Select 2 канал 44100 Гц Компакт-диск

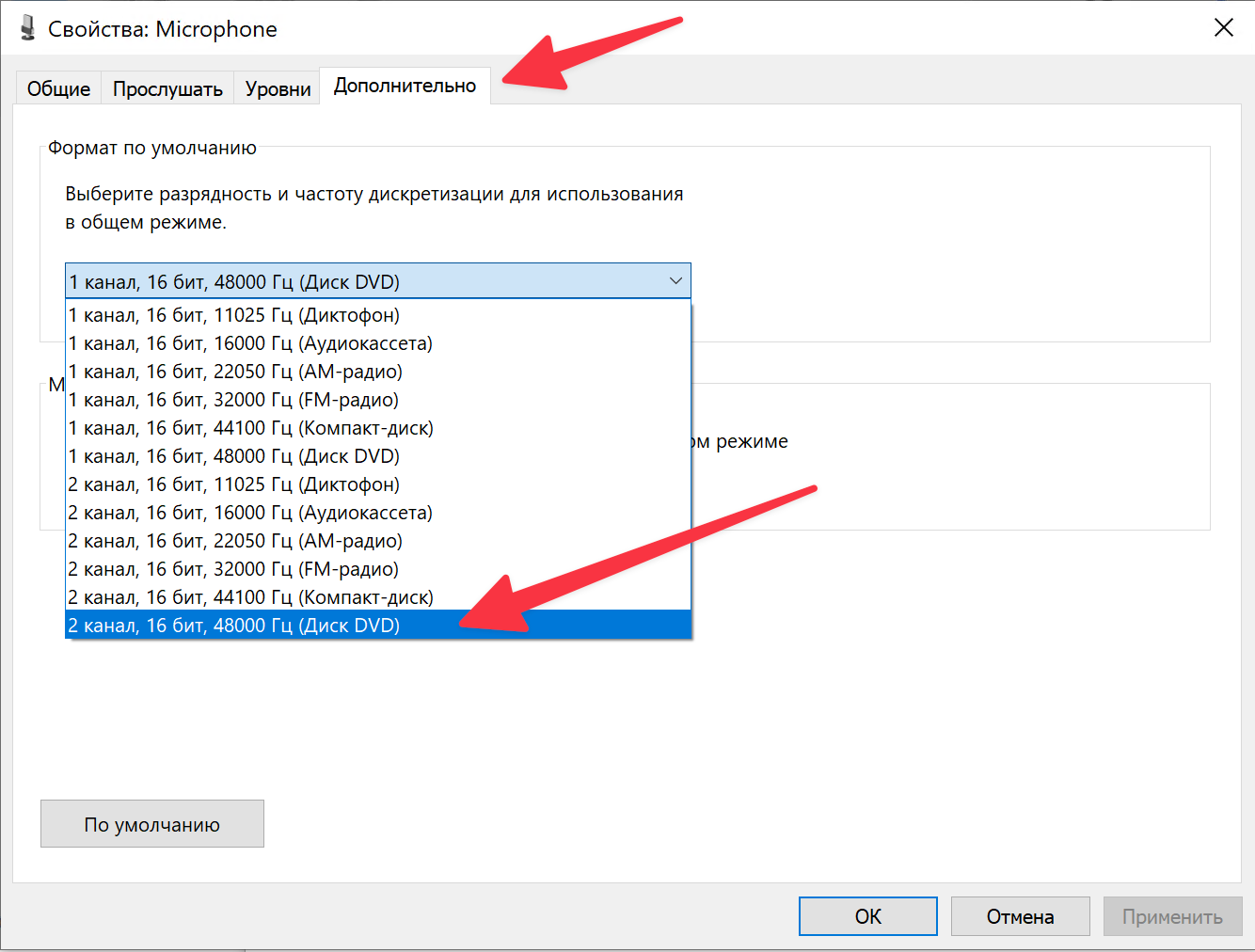251,597
